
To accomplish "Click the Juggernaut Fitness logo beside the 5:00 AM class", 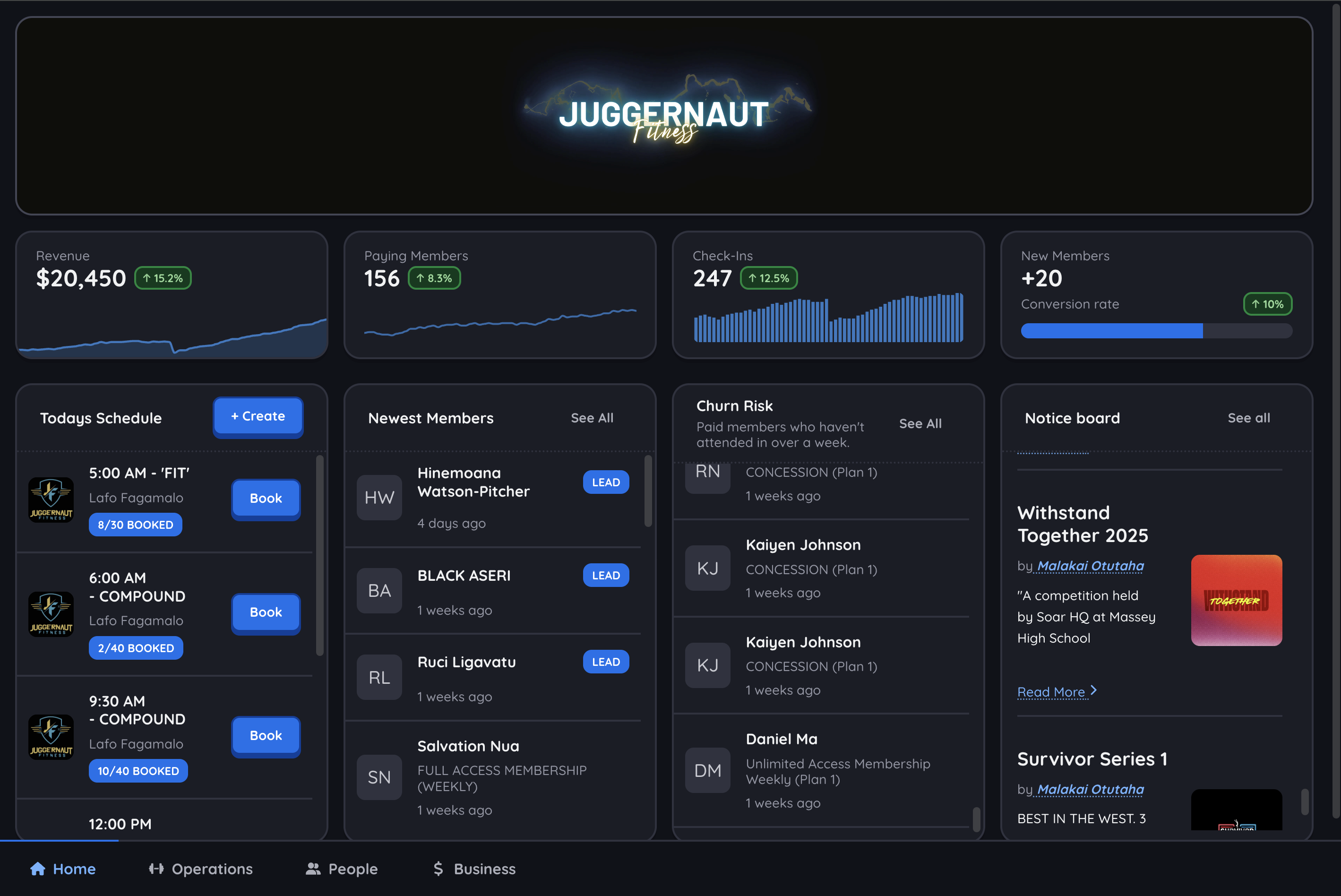I will 51,500.
